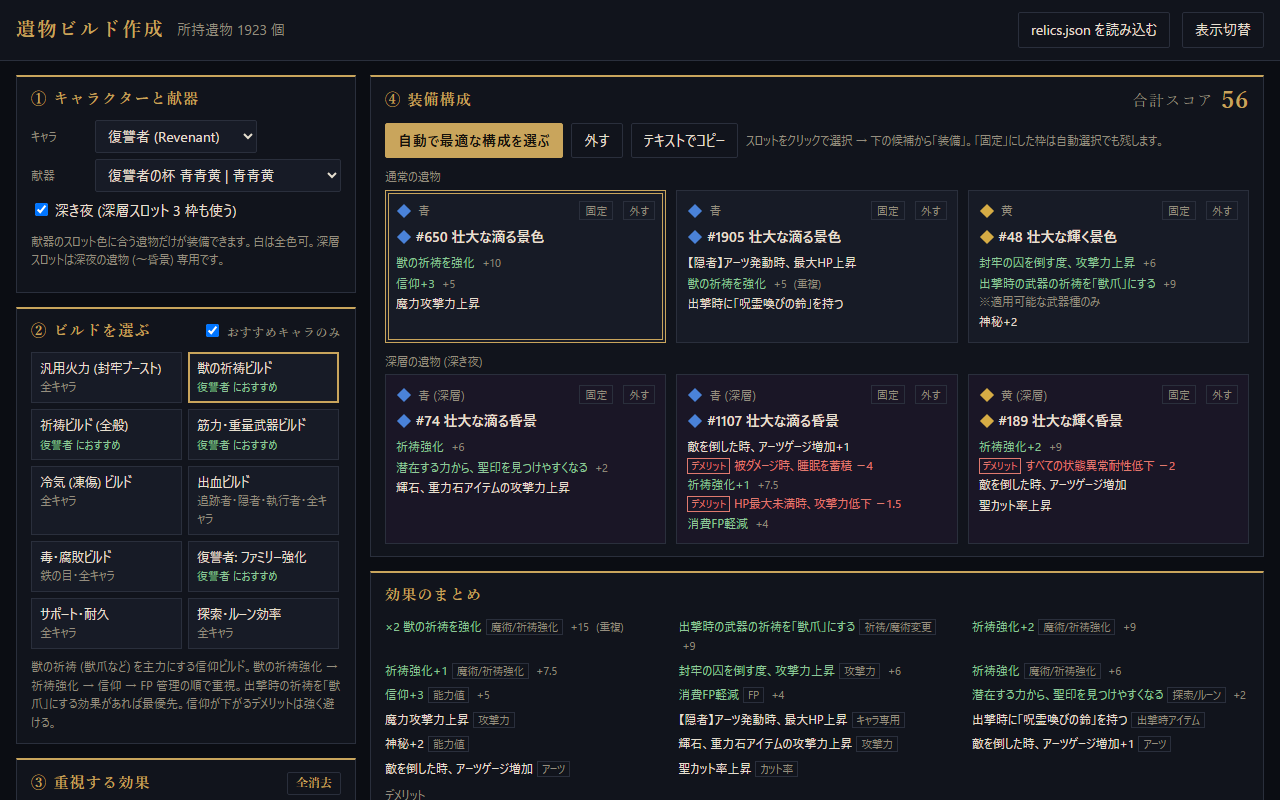Click blue diamond icon of relic #1905
This screenshot has height=800, width=1280.
(695, 237)
